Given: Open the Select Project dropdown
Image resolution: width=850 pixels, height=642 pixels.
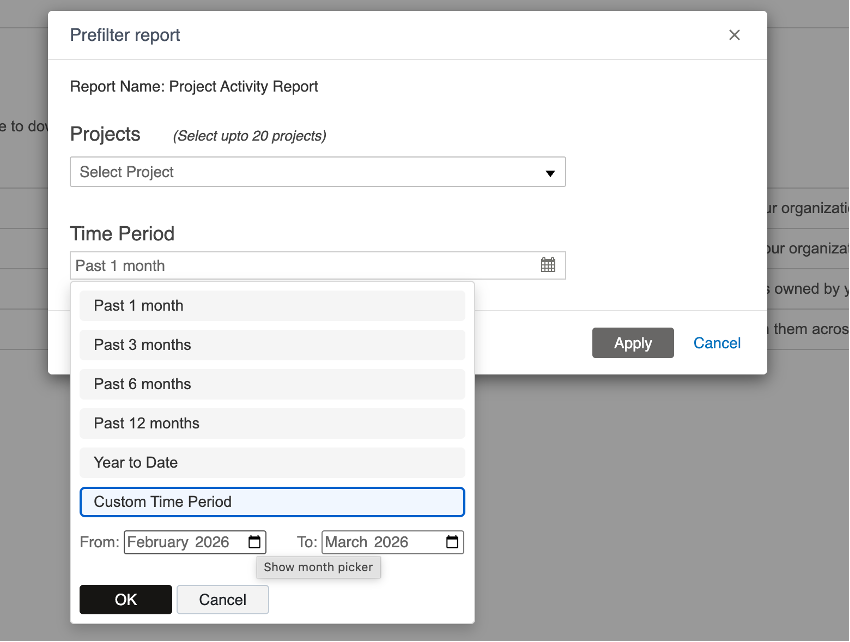Looking at the screenshot, I should tap(317, 172).
